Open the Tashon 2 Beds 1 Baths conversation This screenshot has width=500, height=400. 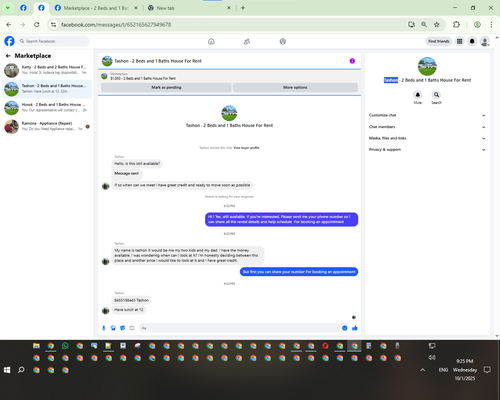pos(47,89)
